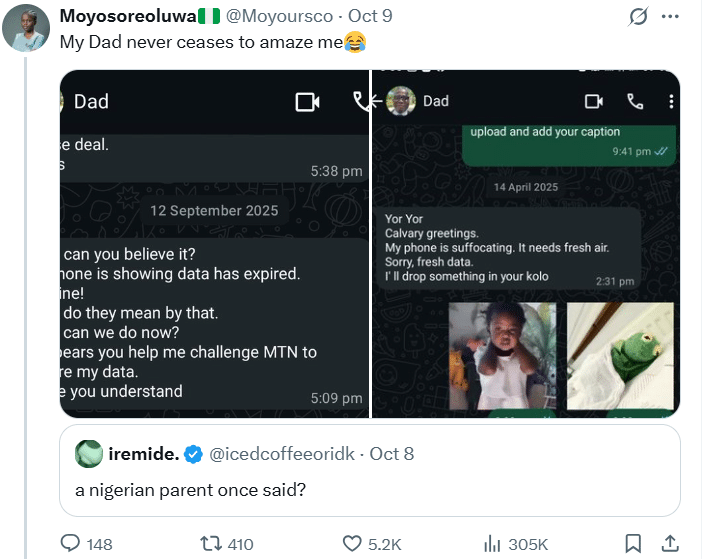The height and width of the screenshot is (559, 710).
Task: Open the three-dot more options menu
Action: pos(671,16)
